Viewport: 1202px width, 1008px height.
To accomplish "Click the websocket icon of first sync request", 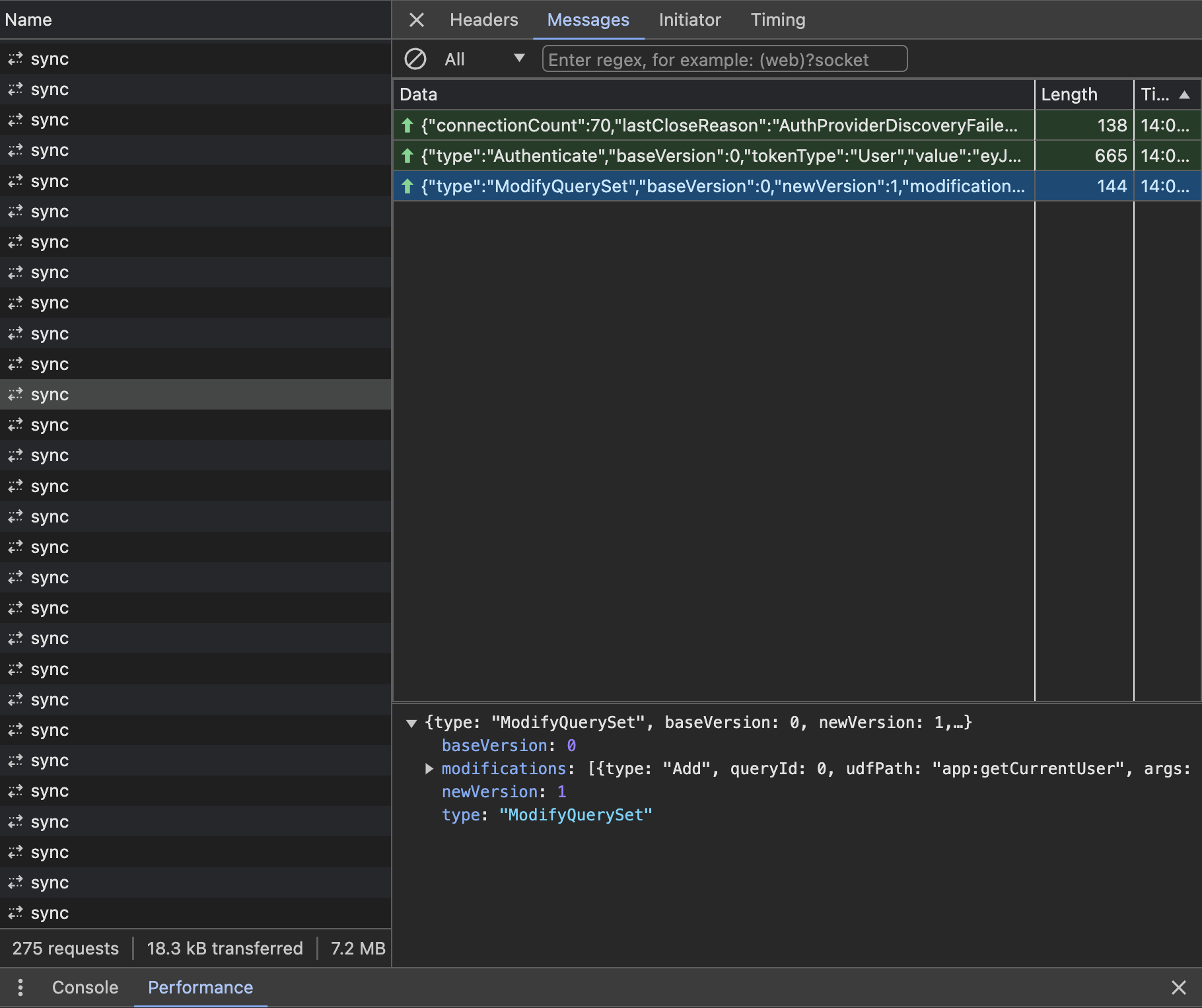I will tap(15, 59).
